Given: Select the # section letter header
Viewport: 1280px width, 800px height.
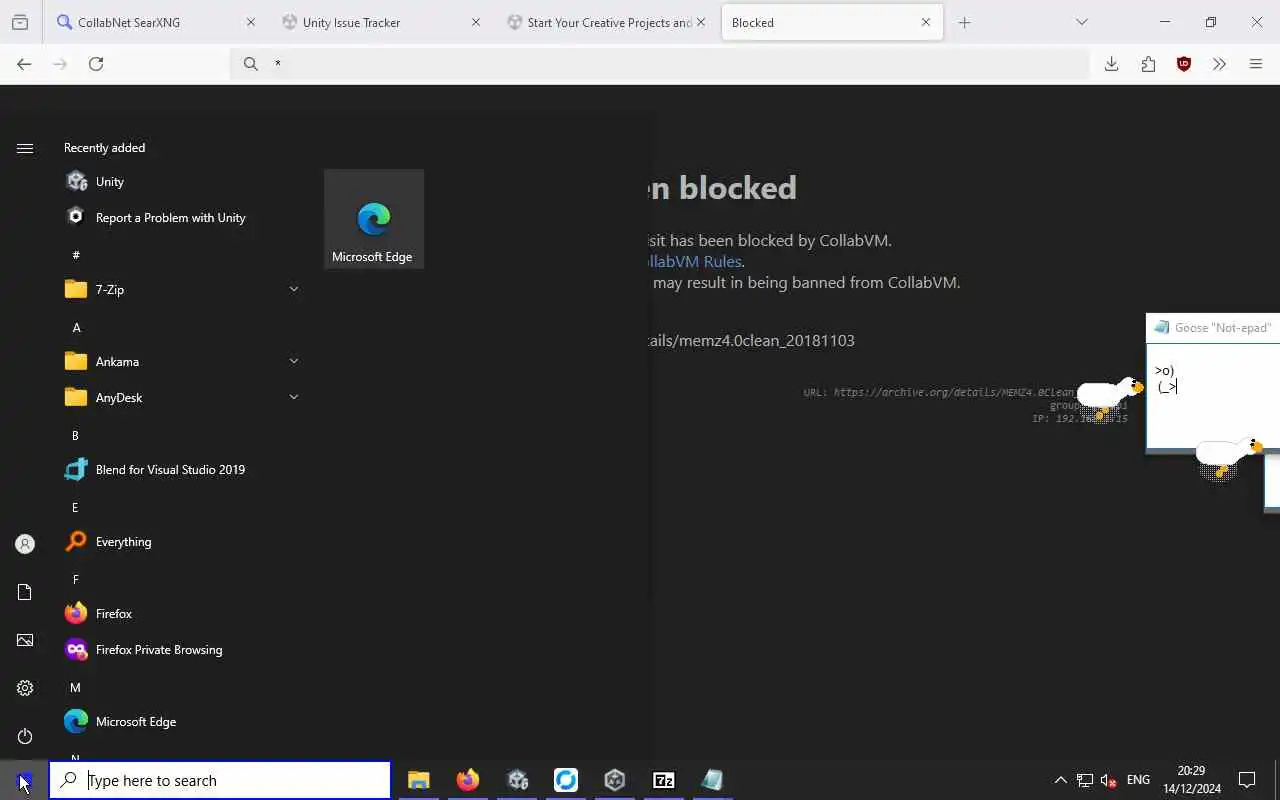Looking at the screenshot, I should 76,256.
